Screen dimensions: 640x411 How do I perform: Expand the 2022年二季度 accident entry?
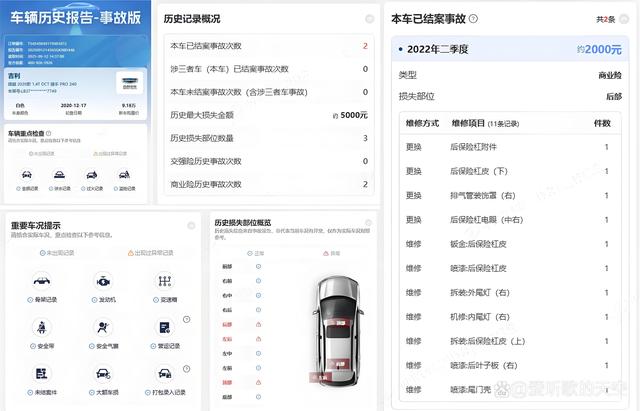pyautogui.click(x=510, y=49)
